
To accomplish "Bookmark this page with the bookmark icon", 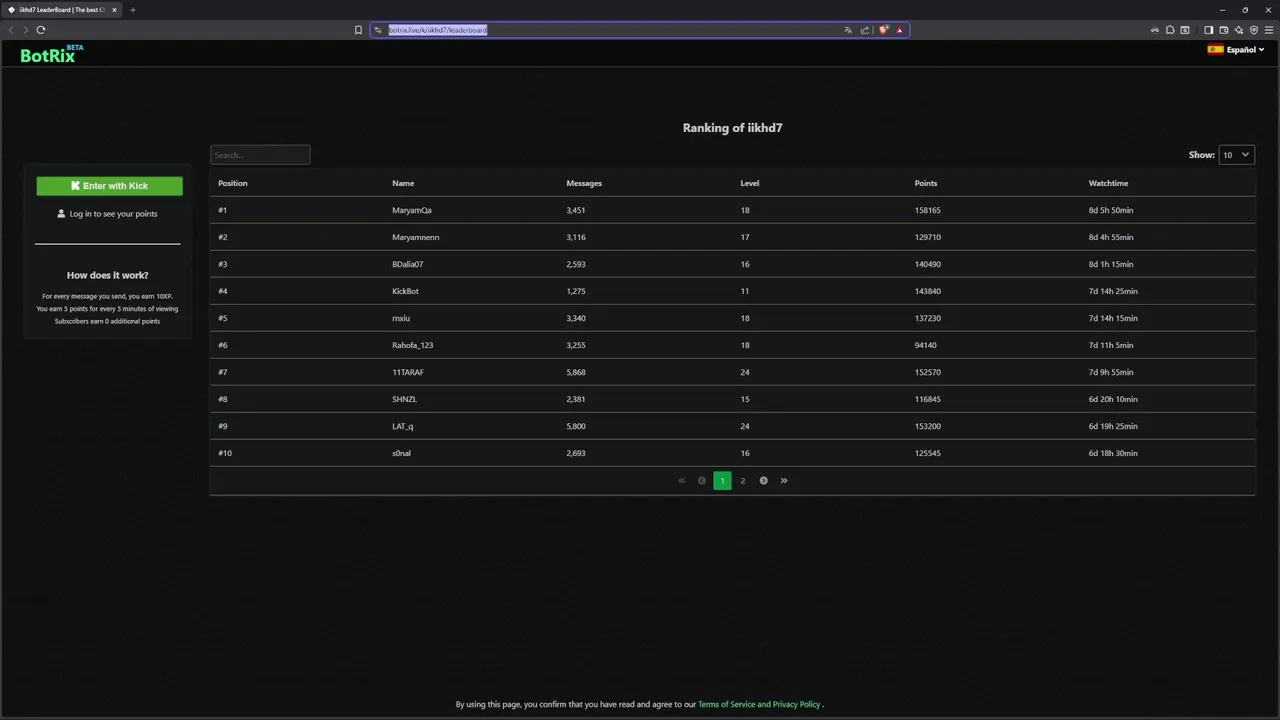I will tap(358, 30).
